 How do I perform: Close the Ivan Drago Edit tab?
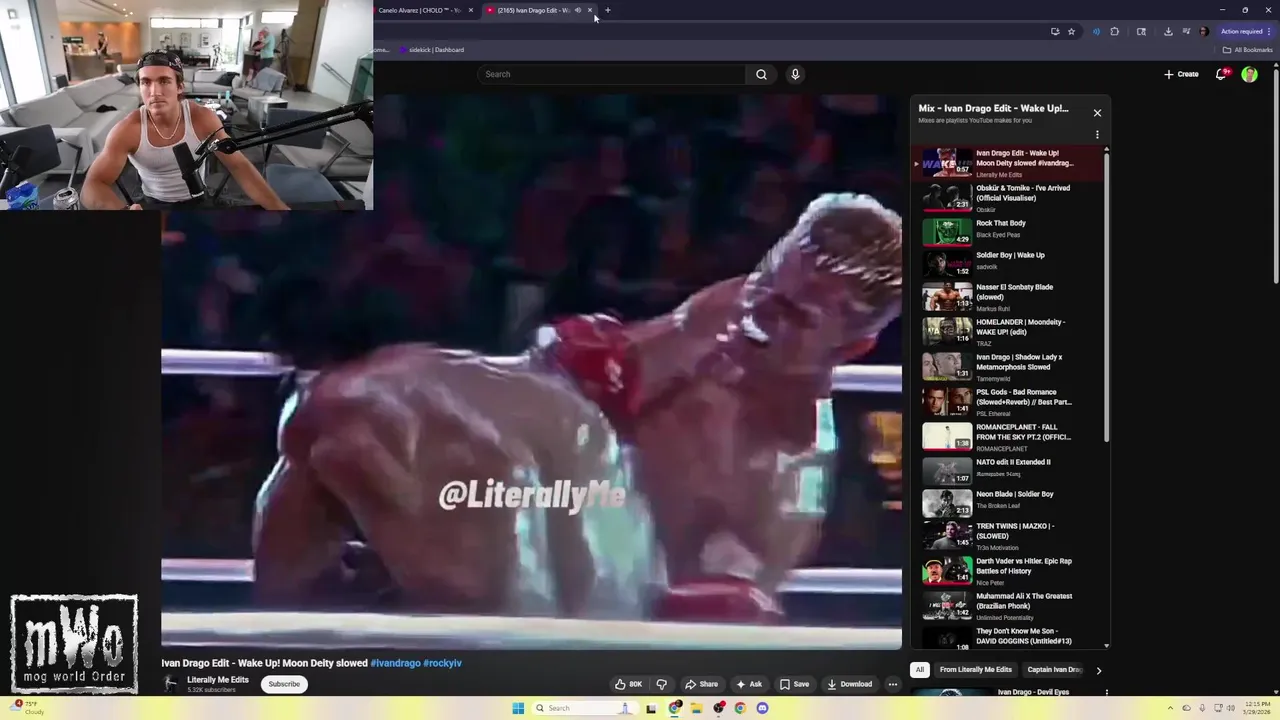tap(590, 10)
